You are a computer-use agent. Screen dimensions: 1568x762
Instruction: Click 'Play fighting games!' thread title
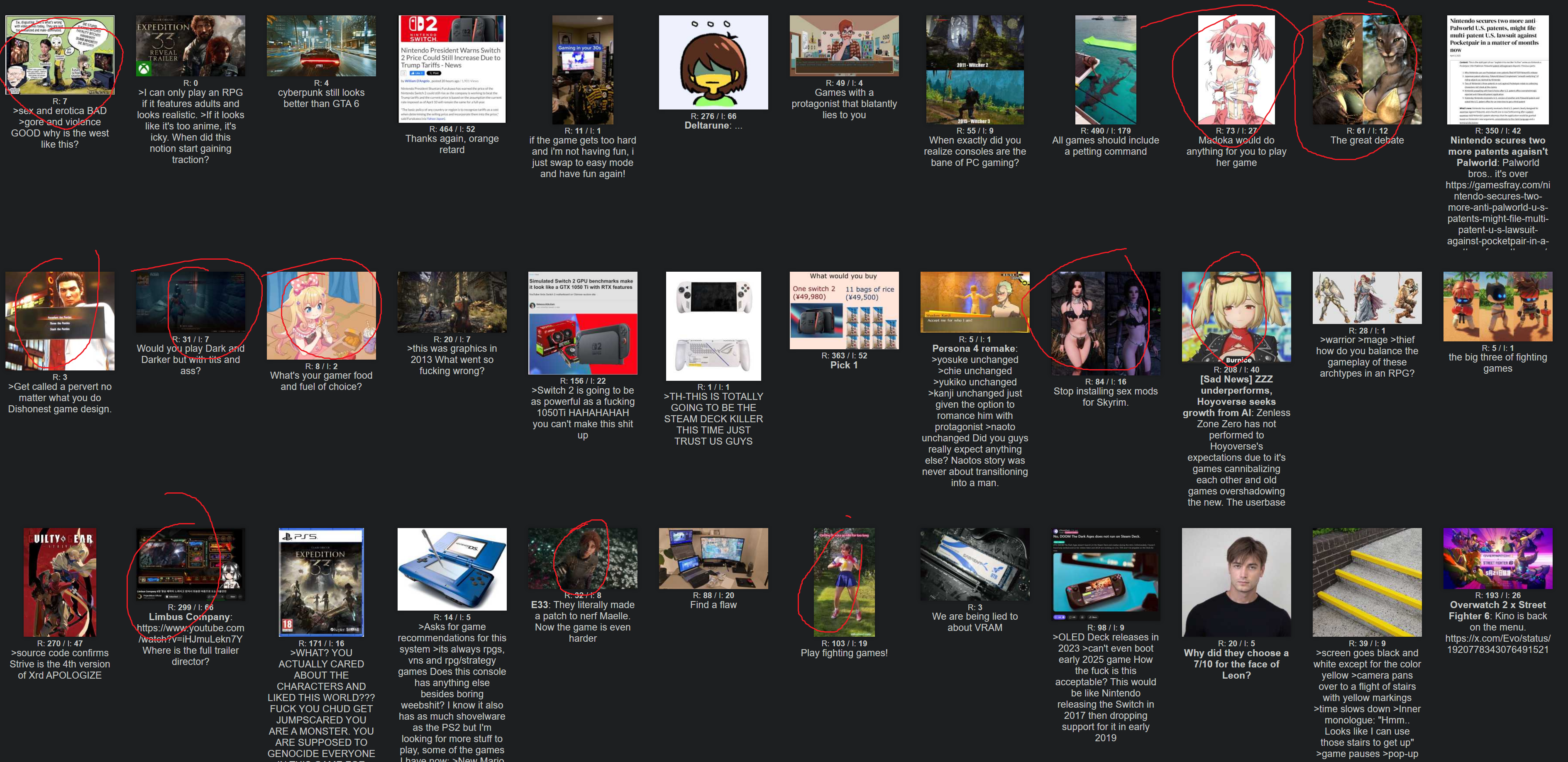pyautogui.click(x=844, y=653)
